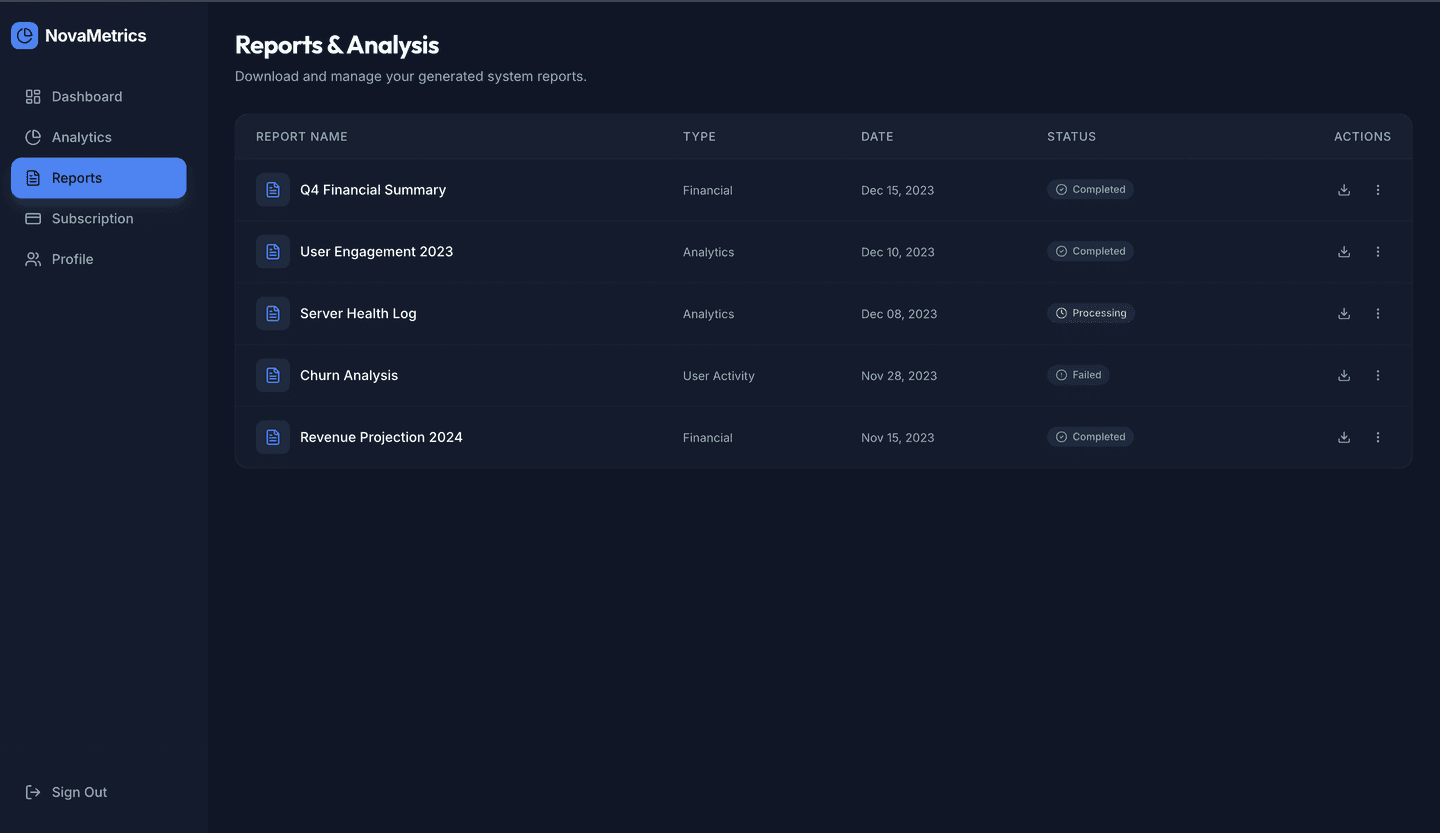
Task: Click the Churn Analysis file icon
Action: (272, 375)
